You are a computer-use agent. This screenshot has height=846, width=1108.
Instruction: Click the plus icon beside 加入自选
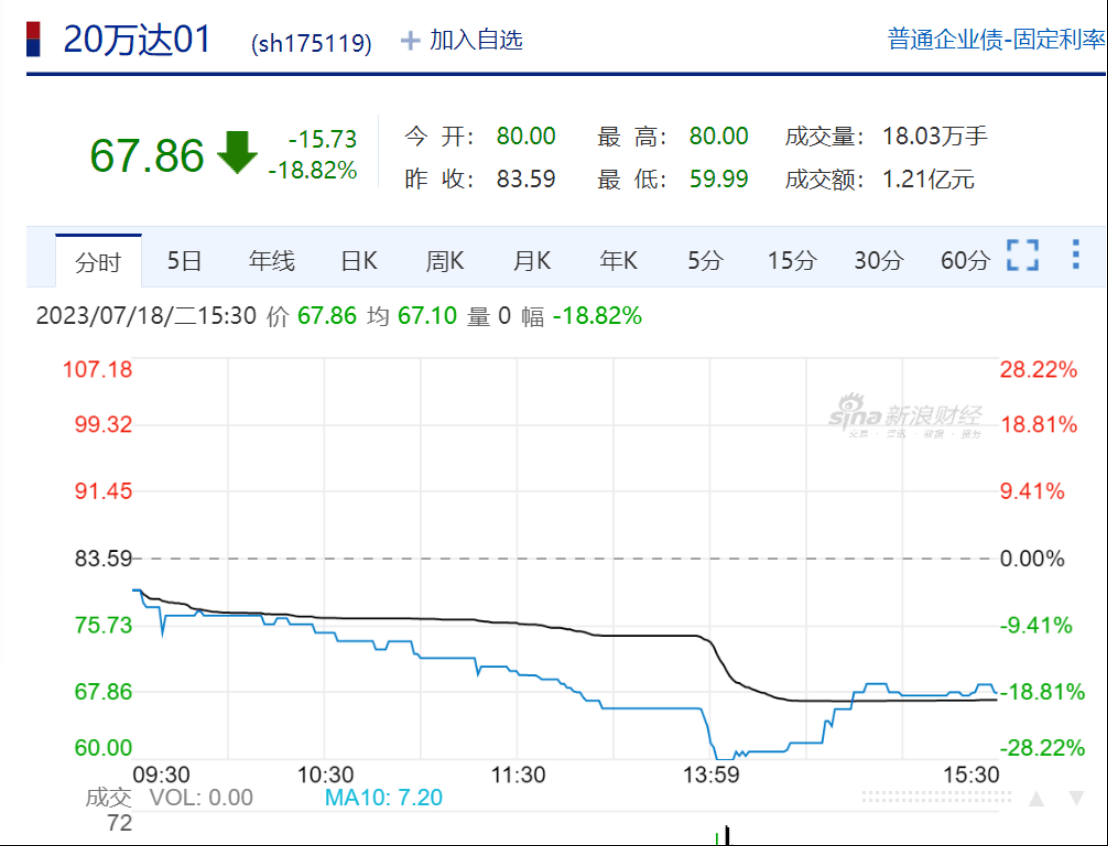[x=410, y=40]
